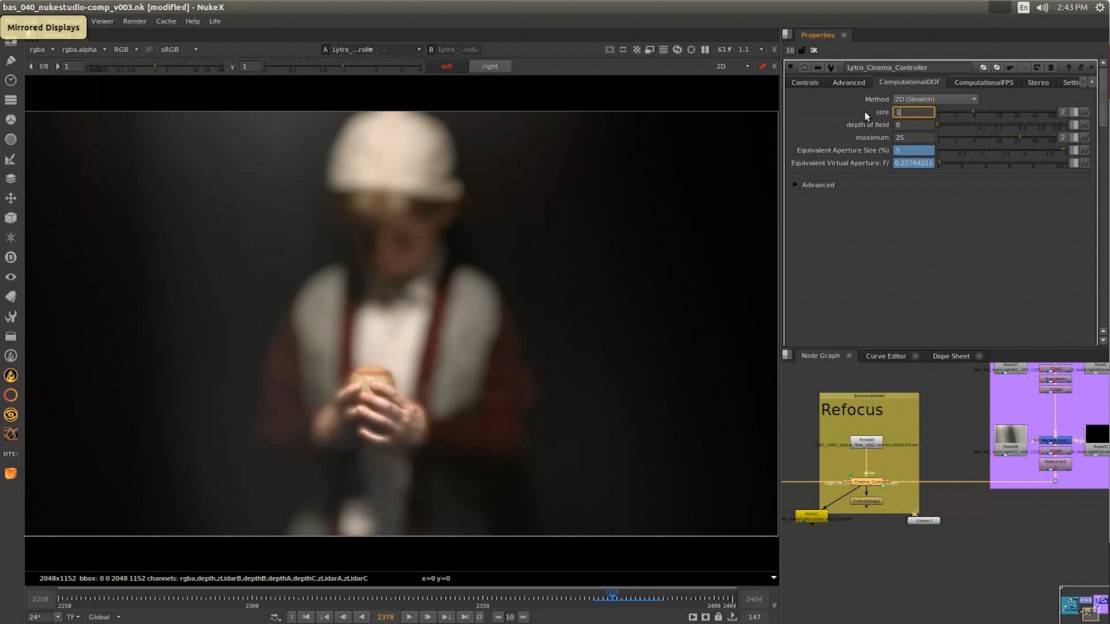This screenshot has width=1110, height=624.
Task: Open the Method dropdown showing 2D
Action: (x=934, y=99)
